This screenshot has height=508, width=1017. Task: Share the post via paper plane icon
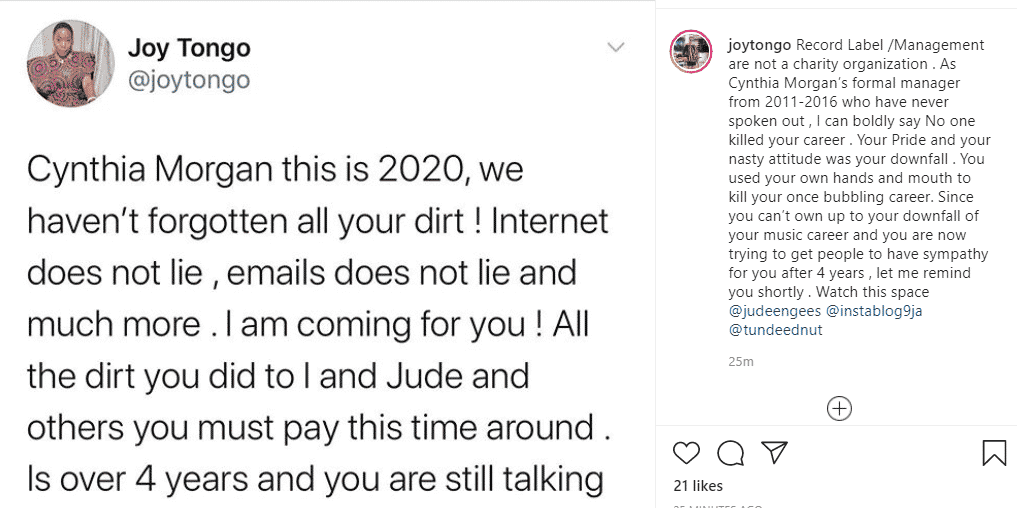(773, 453)
